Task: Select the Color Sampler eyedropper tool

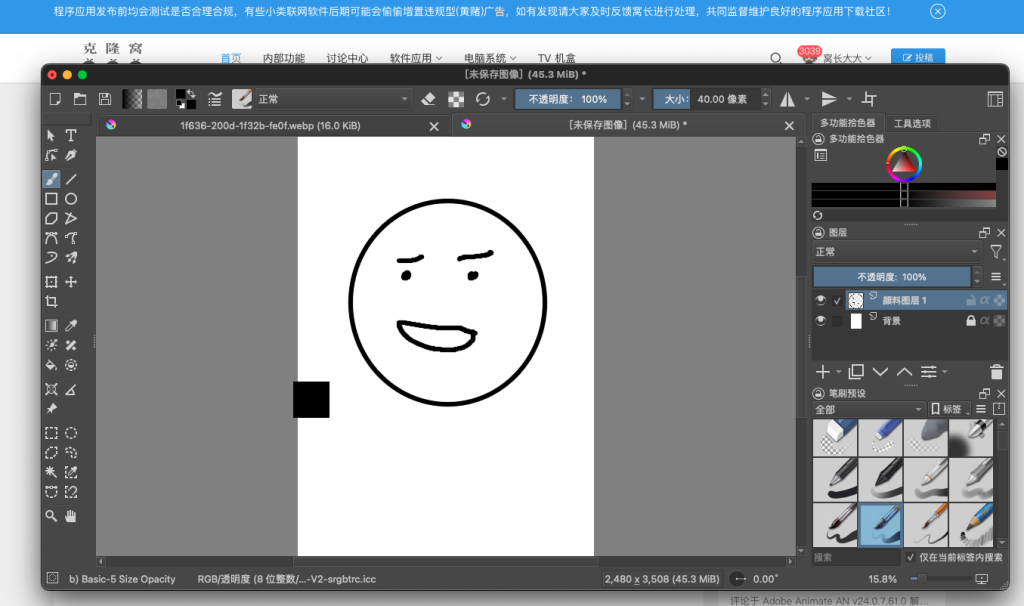Action: pos(71,325)
